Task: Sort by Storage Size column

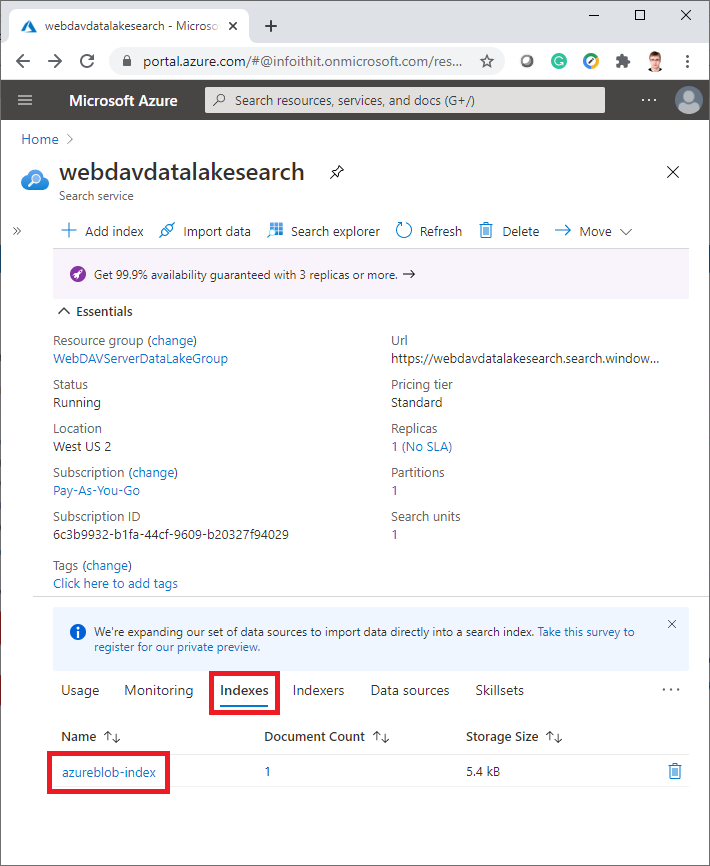Action: (514, 737)
